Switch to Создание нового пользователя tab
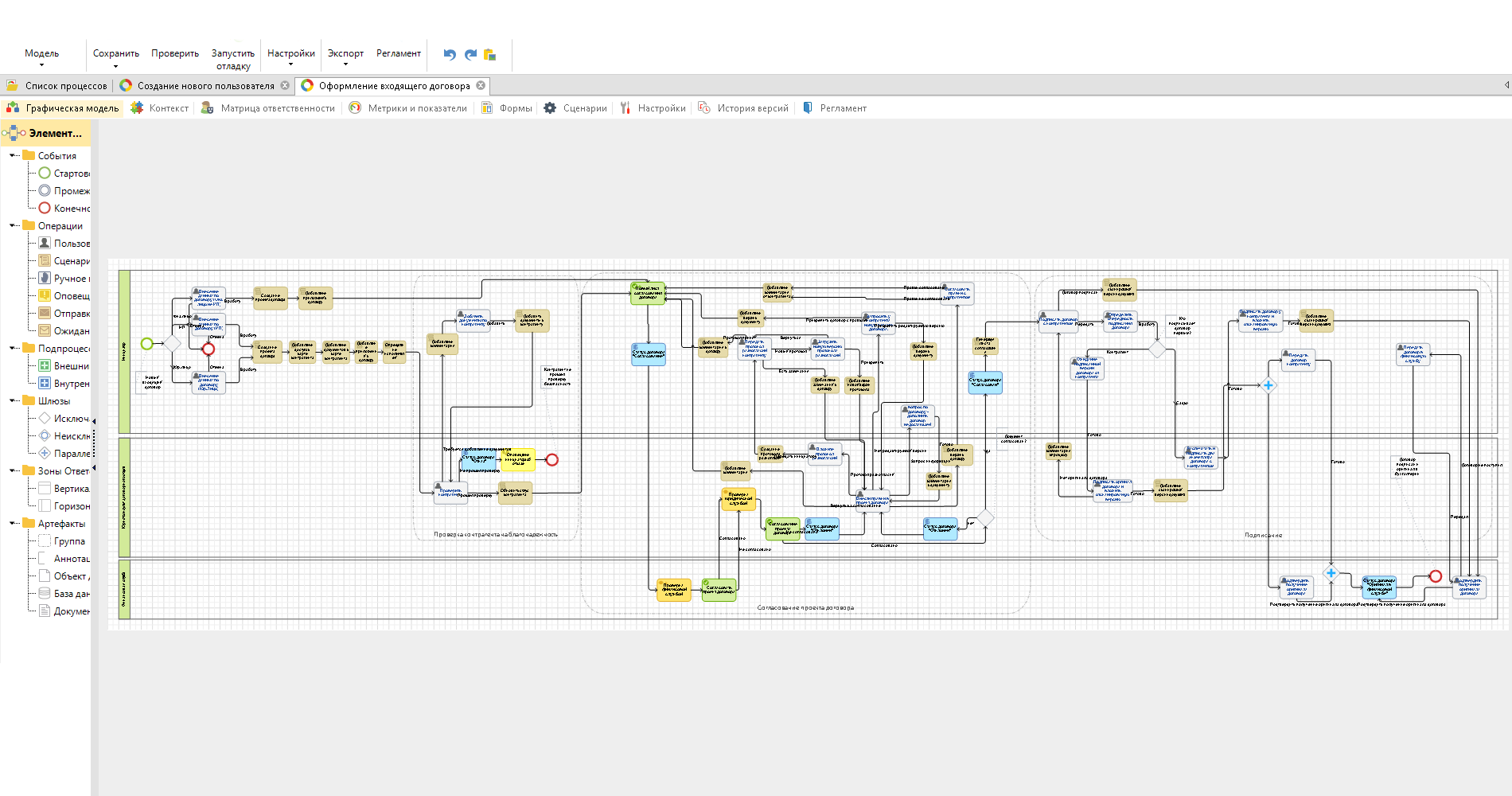The height and width of the screenshot is (796, 1512). coord(205,85)
